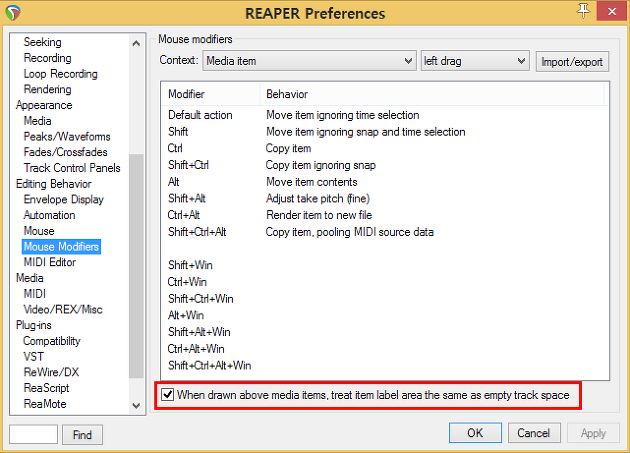Screen dimensions: 630x453
Task: Select ReWire/DX in the tree
Action: [51, 372]
